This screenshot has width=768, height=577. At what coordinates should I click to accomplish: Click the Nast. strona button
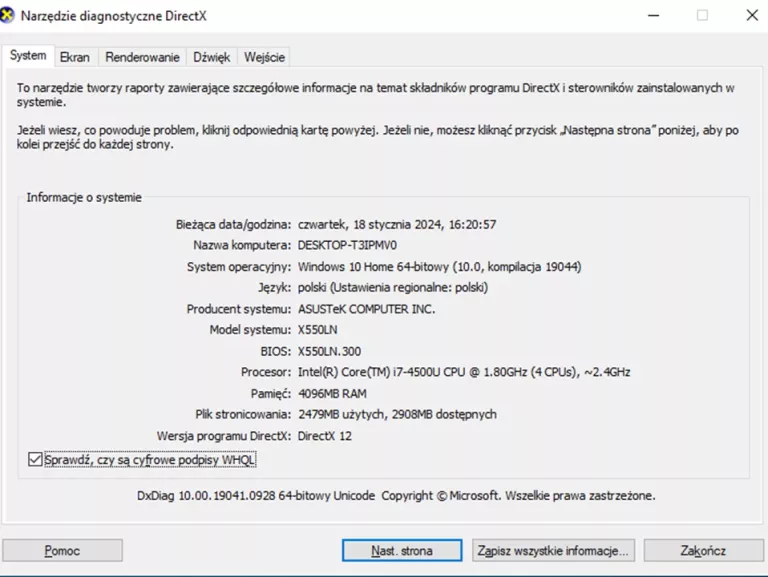pyautogui.click(x=402, y=550)
